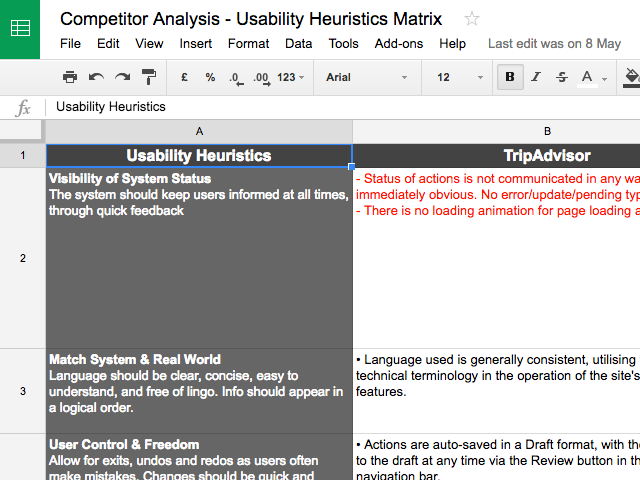Decrease decimal places
This screenshot has width=640, height=480.
point(236,78)
